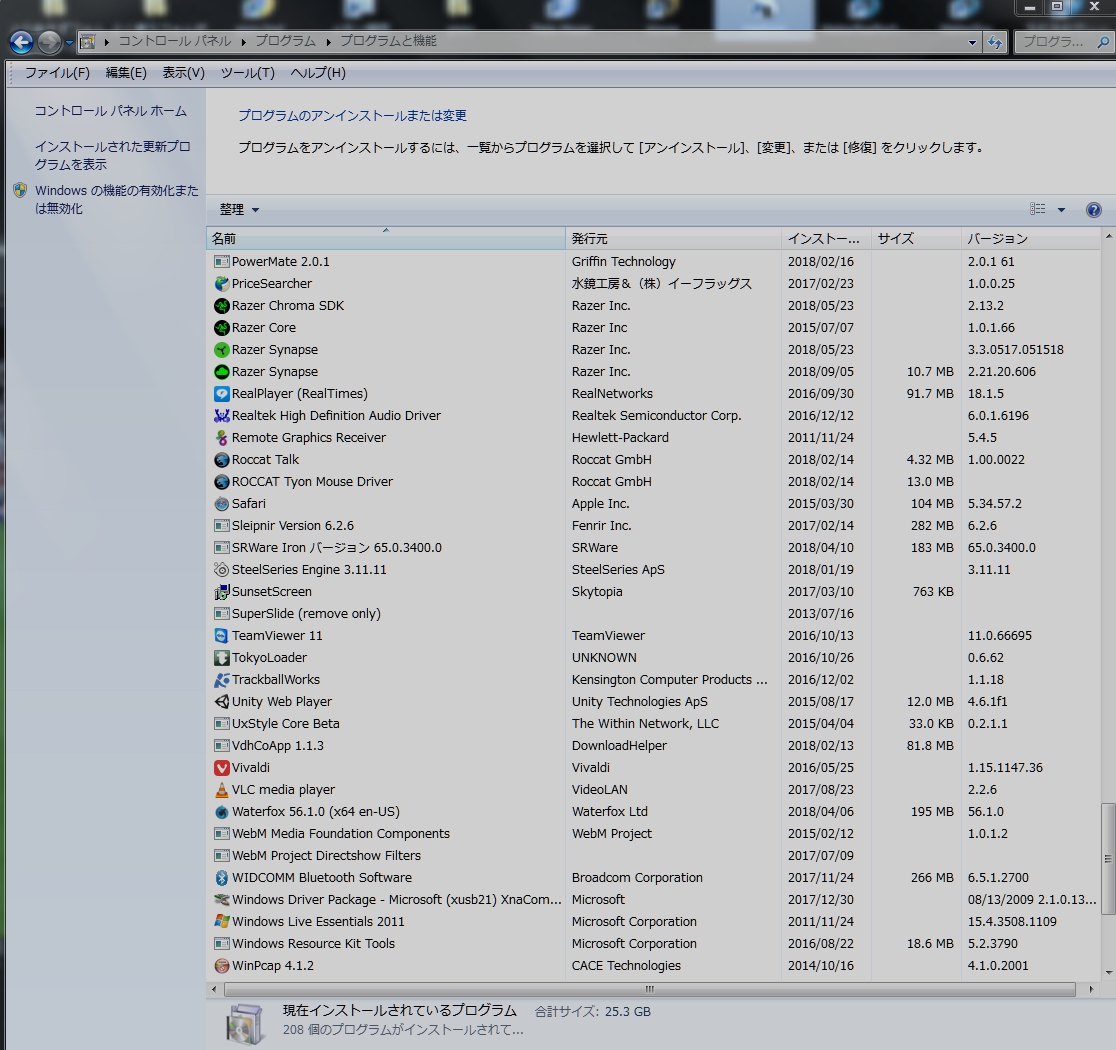Click the help question mark icon
This screenshot has height=1050, width=1116.
click(1093, 210)
